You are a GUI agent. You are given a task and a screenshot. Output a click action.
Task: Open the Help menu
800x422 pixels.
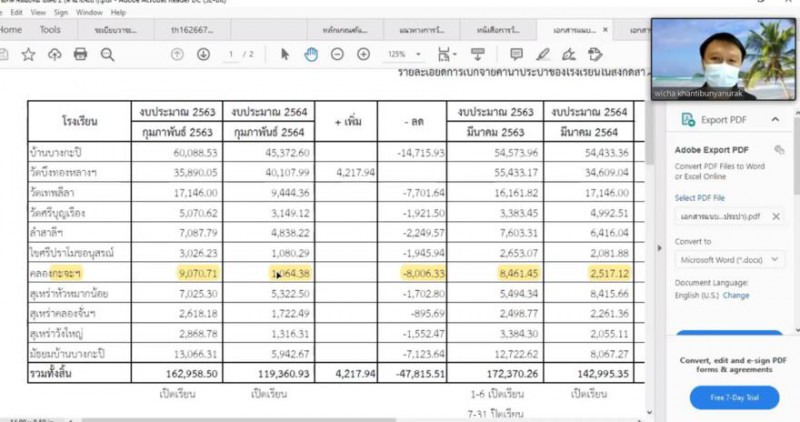(x=118, y=12)
